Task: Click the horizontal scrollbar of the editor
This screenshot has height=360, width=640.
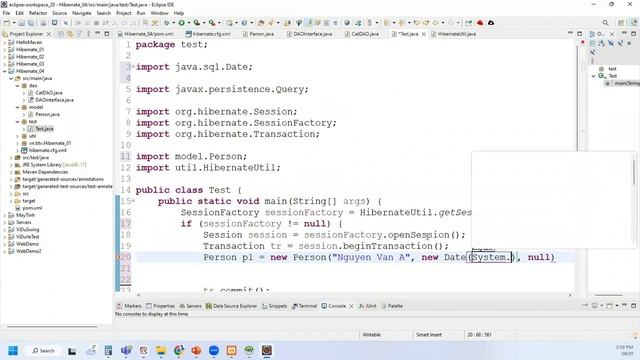Action: [x=354, y=295]
